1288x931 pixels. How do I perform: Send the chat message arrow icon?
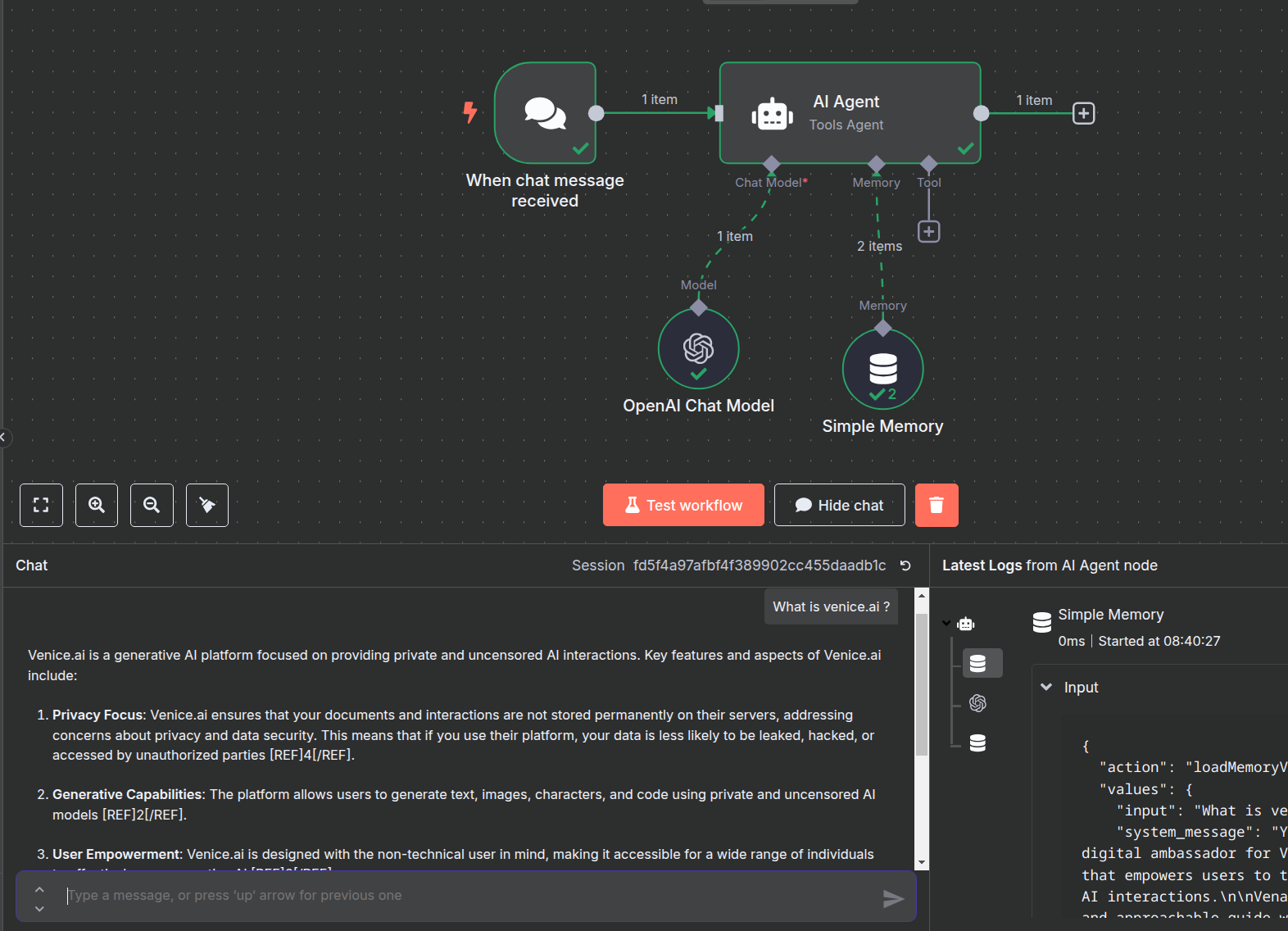893,899
